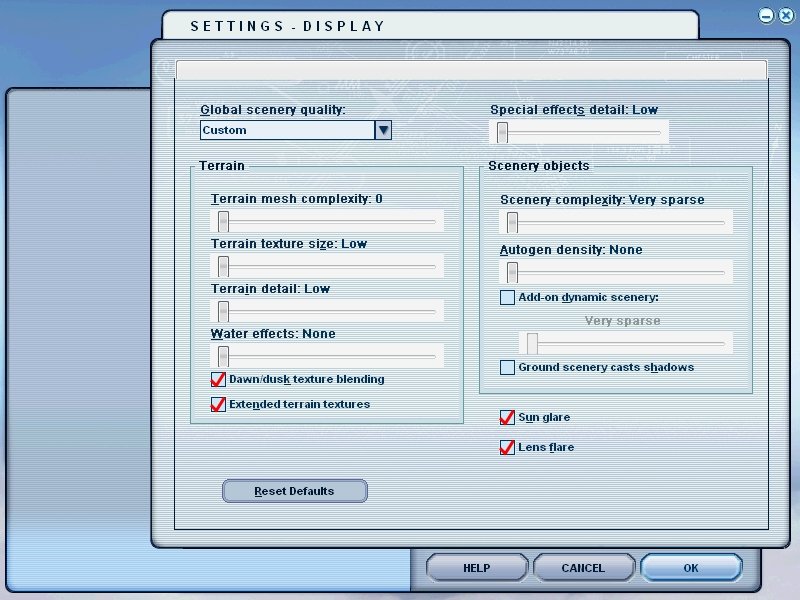800x600 pixels.
Task: Enable Add-on dynamic scenery checkbox
Action: pos(508,297)
